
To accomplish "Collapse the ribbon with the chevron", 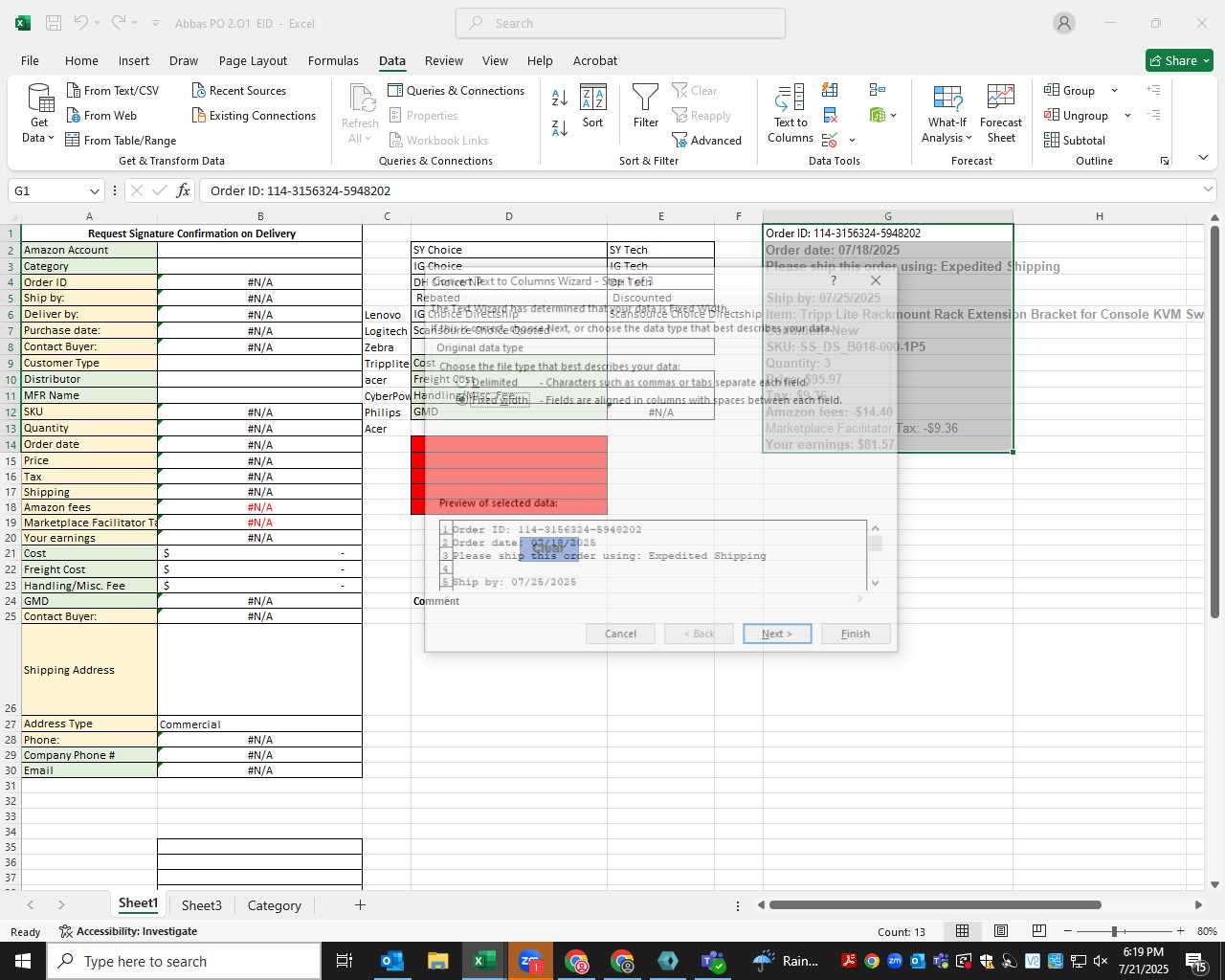I will [x=1203, y=158].
